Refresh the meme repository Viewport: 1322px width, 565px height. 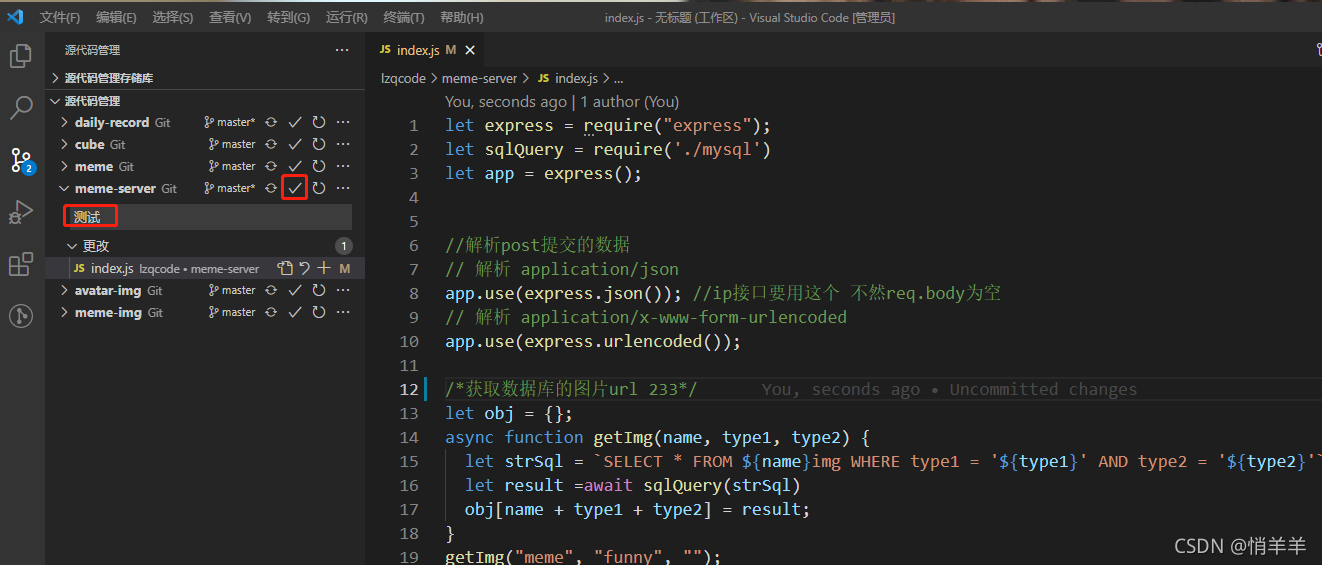[x=319, y=166]
